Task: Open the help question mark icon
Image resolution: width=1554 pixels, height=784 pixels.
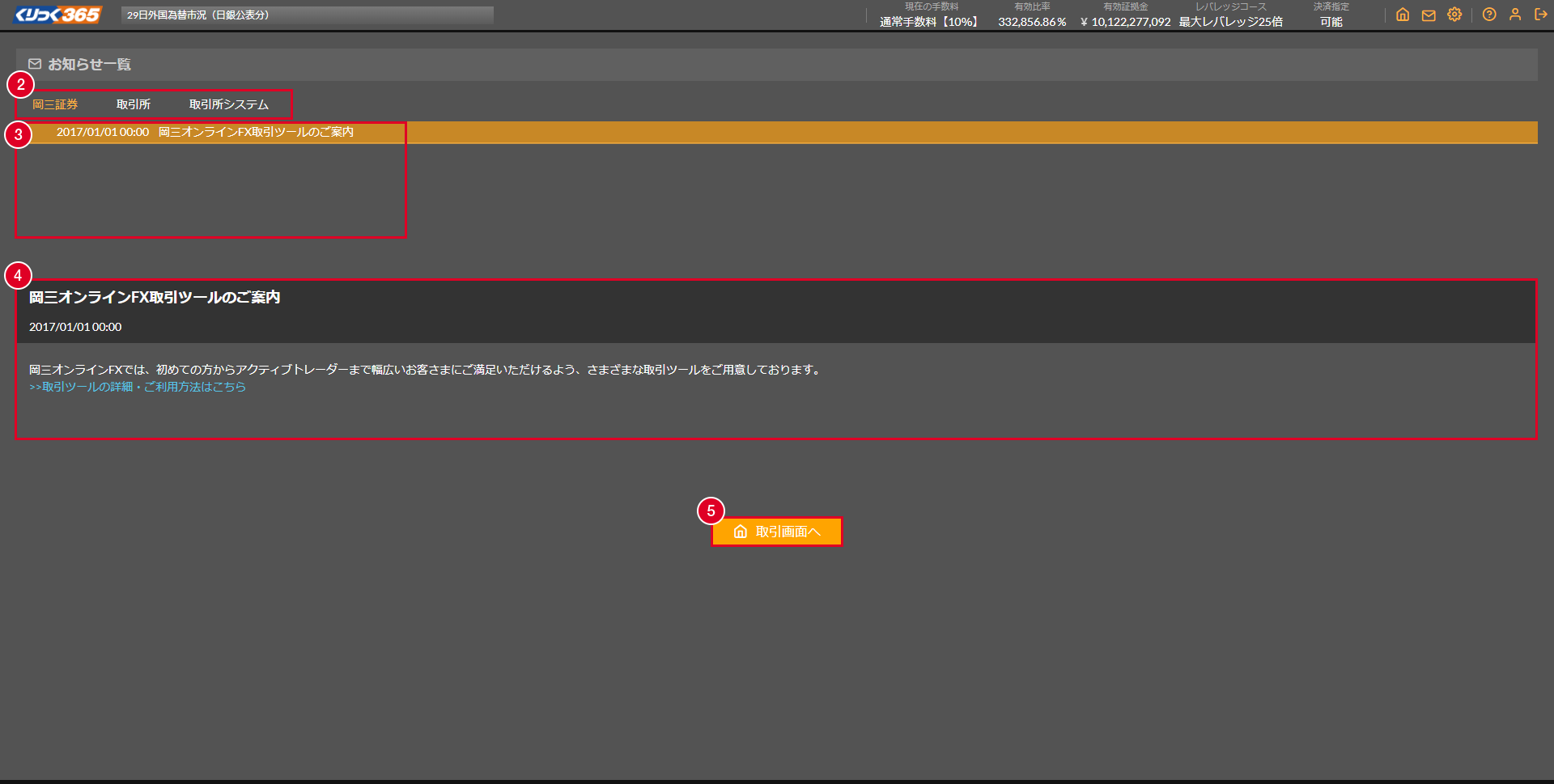Action: click(x=1489, y=15)
